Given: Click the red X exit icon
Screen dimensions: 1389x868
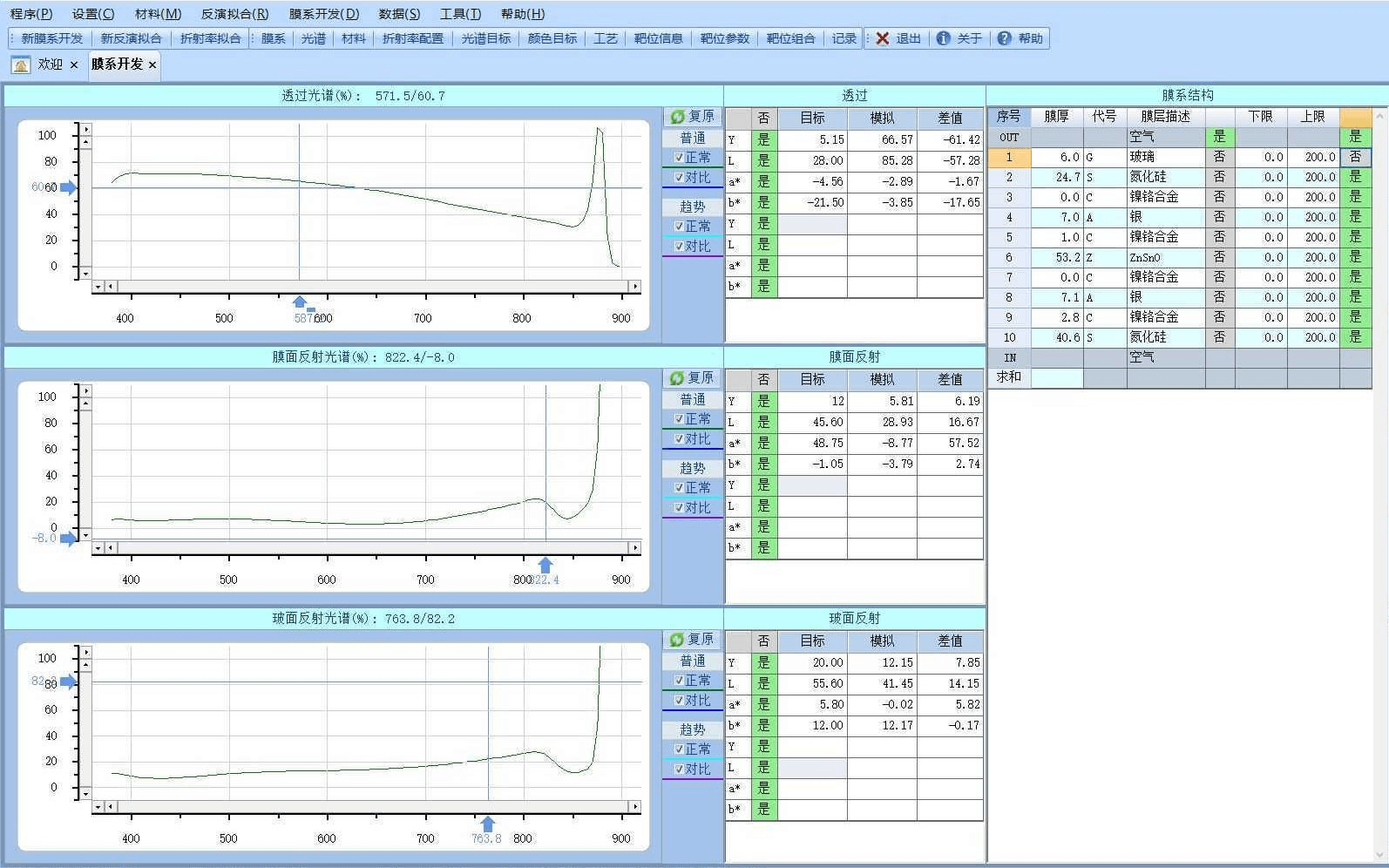Looking at the screenshot, I should tap(883, 38).
